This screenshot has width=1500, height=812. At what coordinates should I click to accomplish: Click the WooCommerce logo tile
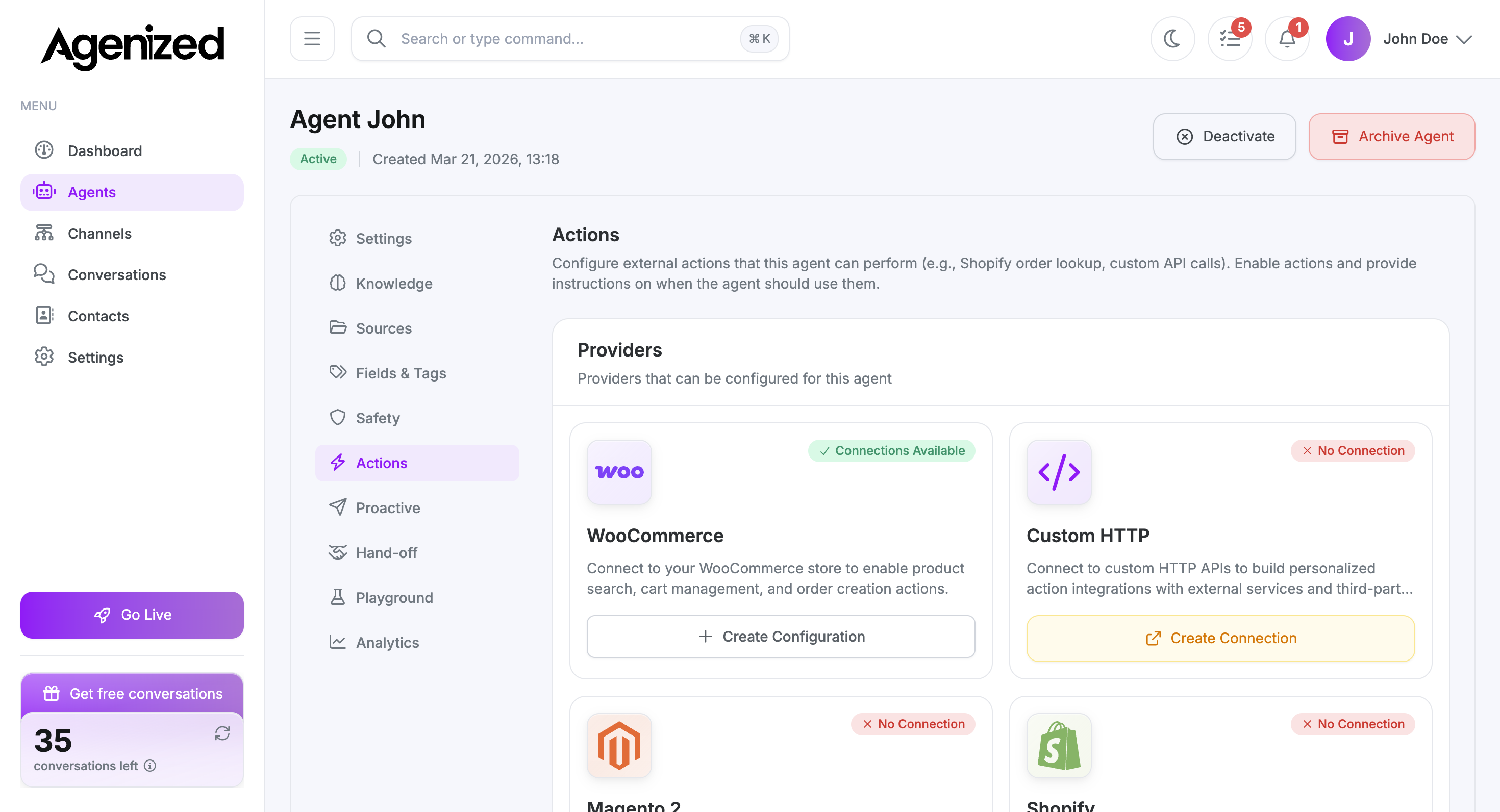(619, 472)
